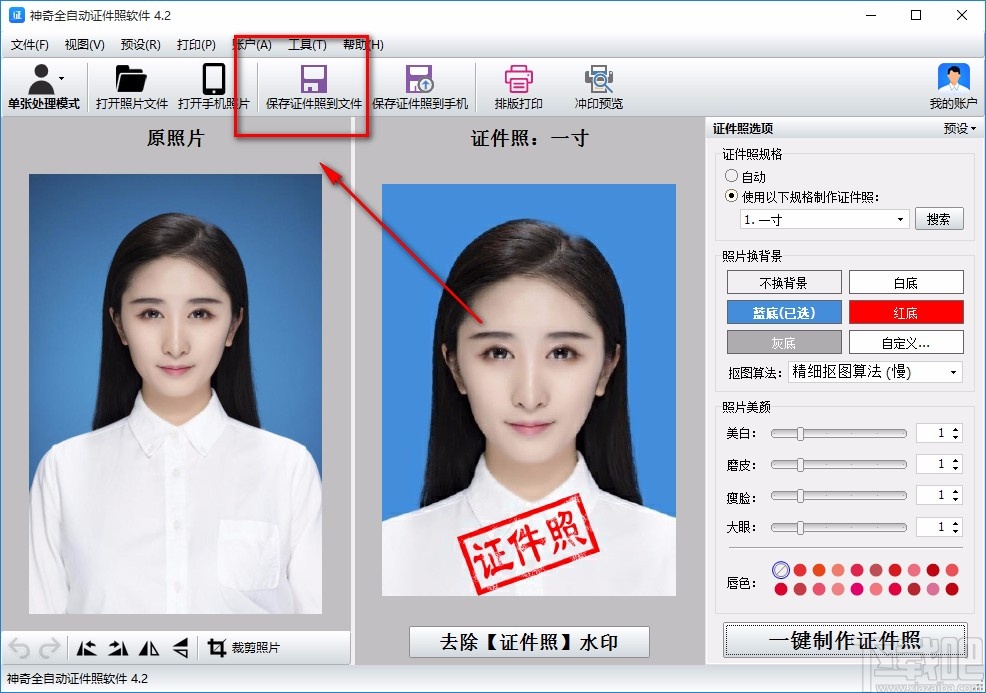Choose 红底 red background
Viewport: 986px width, 693px height.
coord(906,313)
